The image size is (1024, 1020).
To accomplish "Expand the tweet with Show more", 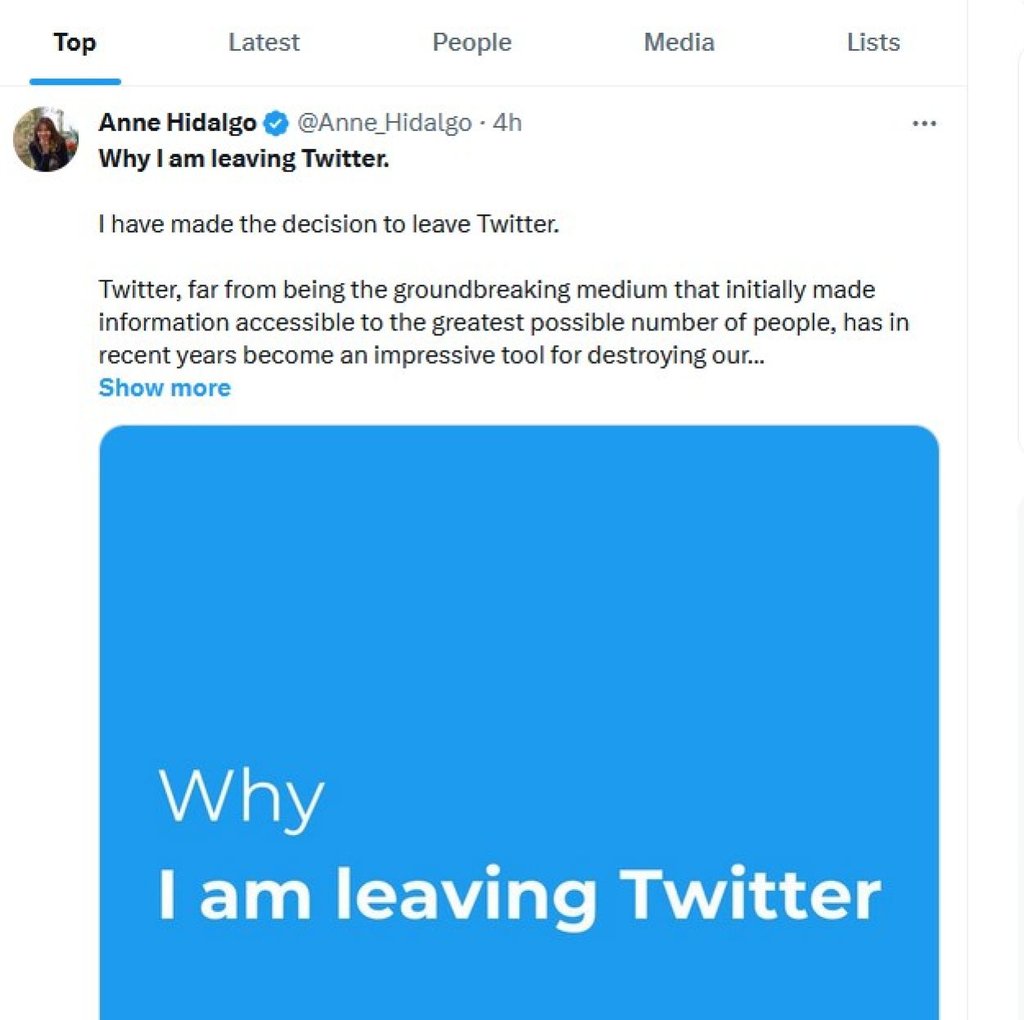I will (x=164, y=388).
